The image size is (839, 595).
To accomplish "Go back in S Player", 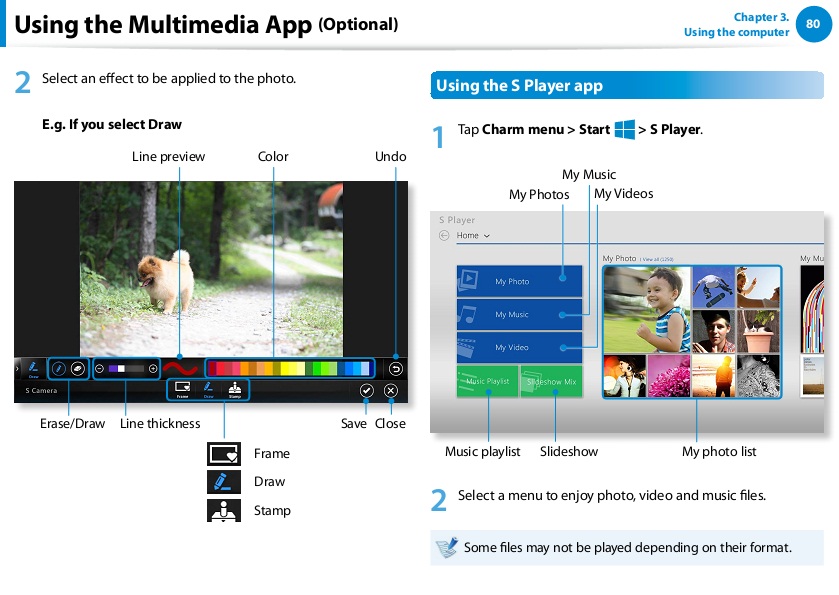I will [444, 235].
